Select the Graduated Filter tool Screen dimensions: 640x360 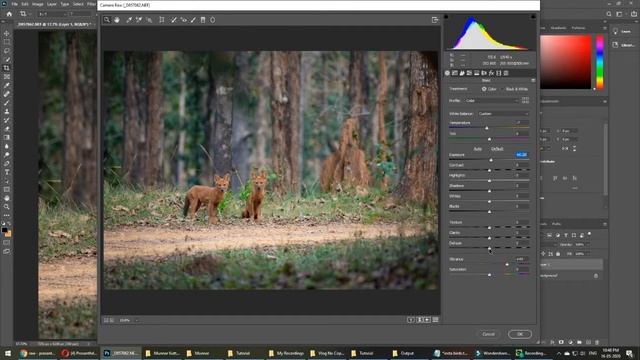click(203, 20)
